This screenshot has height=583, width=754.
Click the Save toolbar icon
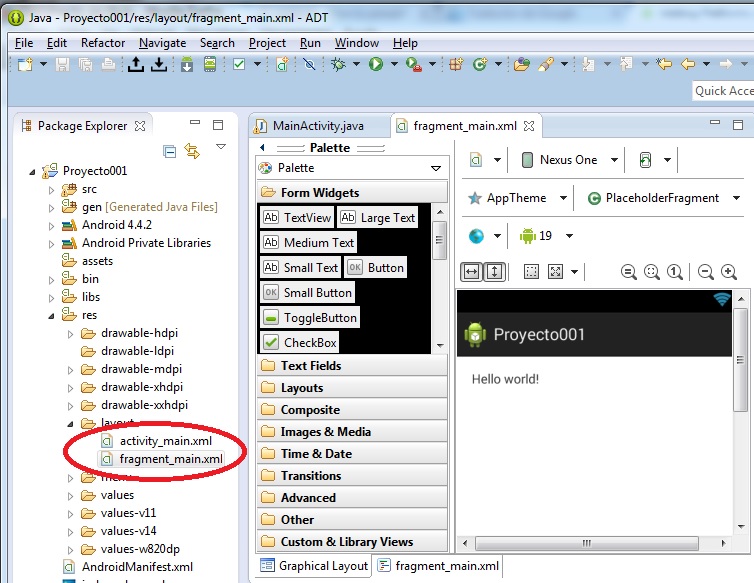click(62, 64)
